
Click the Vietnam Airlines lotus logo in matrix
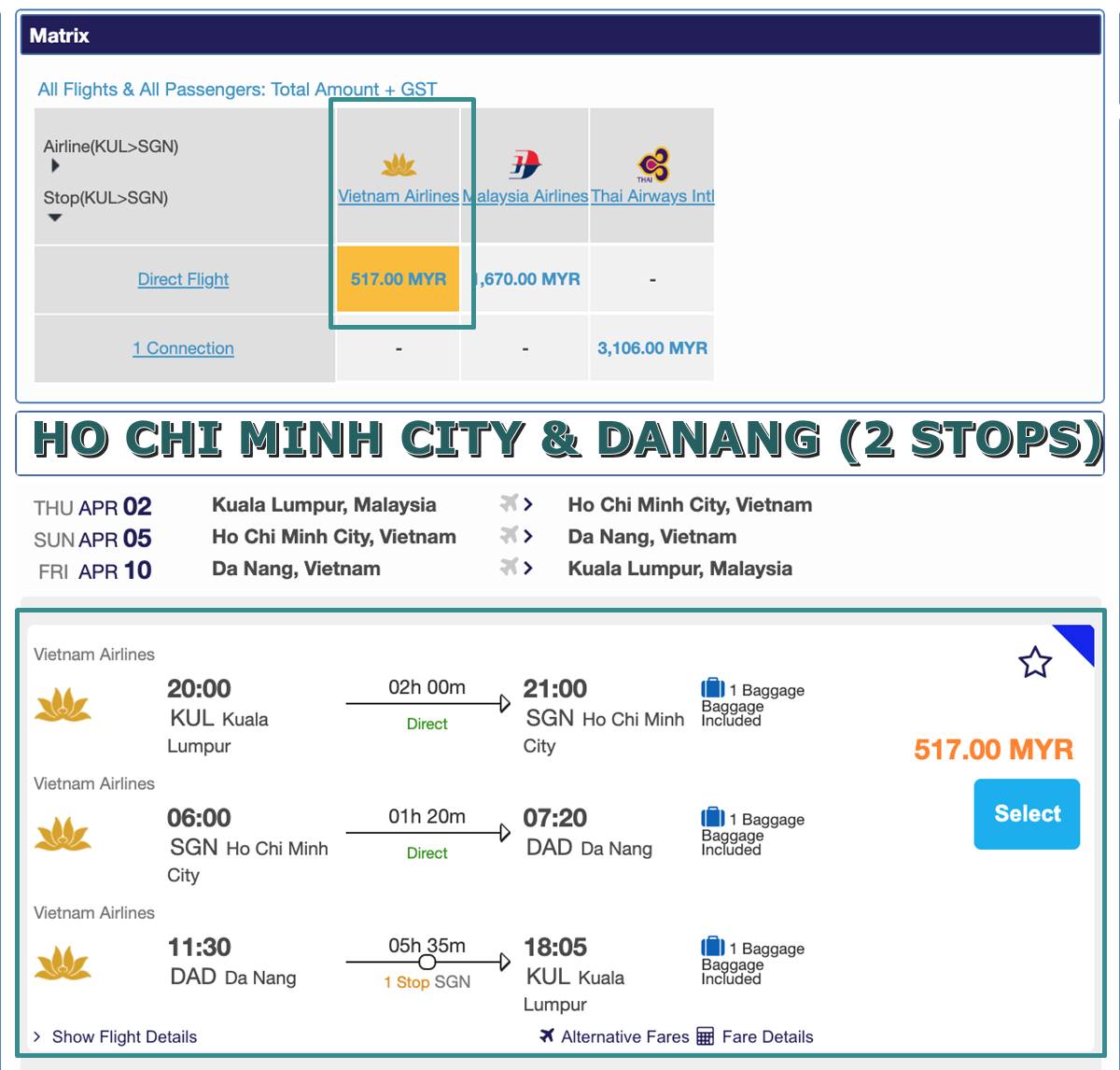pyautogui.click(x=399, y=165)
